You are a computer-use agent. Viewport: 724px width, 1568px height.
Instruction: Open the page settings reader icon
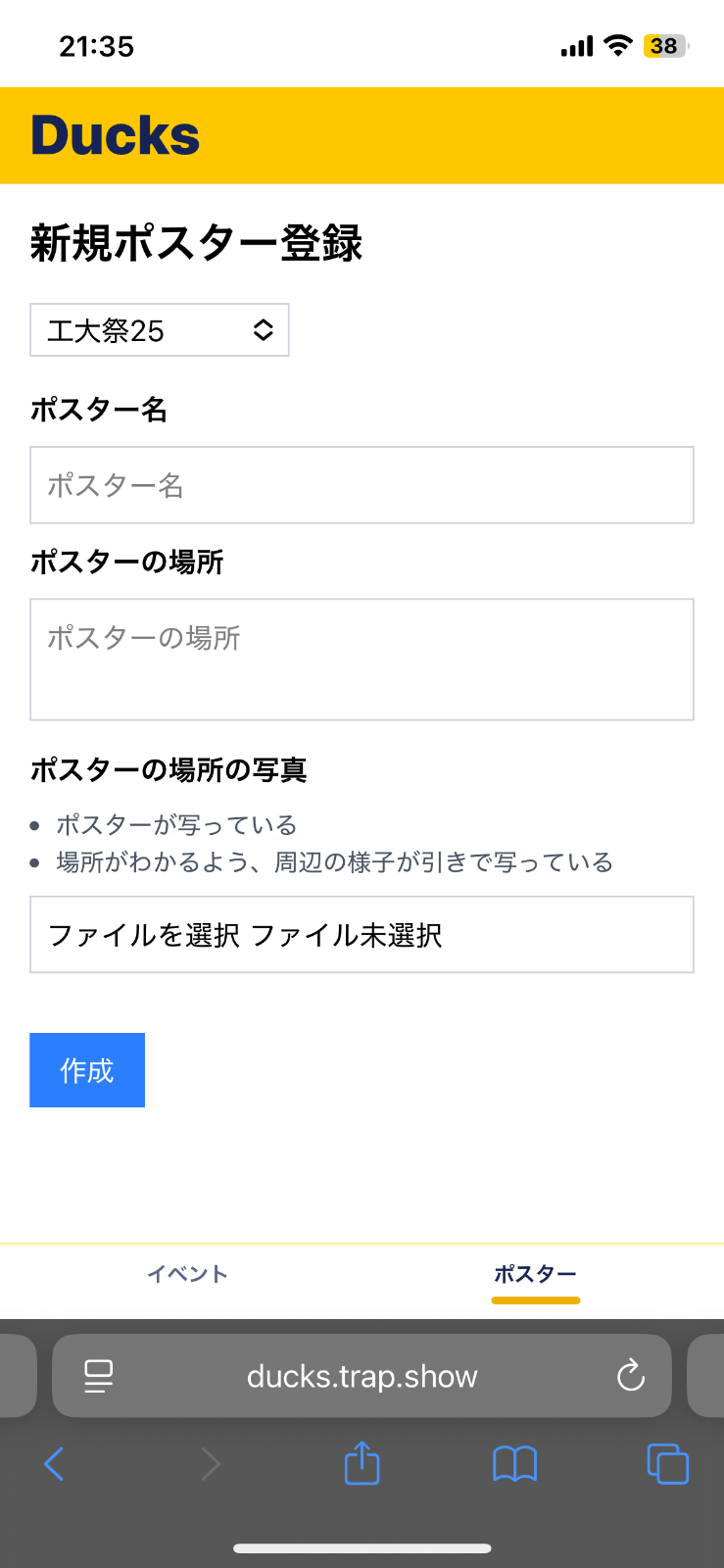99,1376
